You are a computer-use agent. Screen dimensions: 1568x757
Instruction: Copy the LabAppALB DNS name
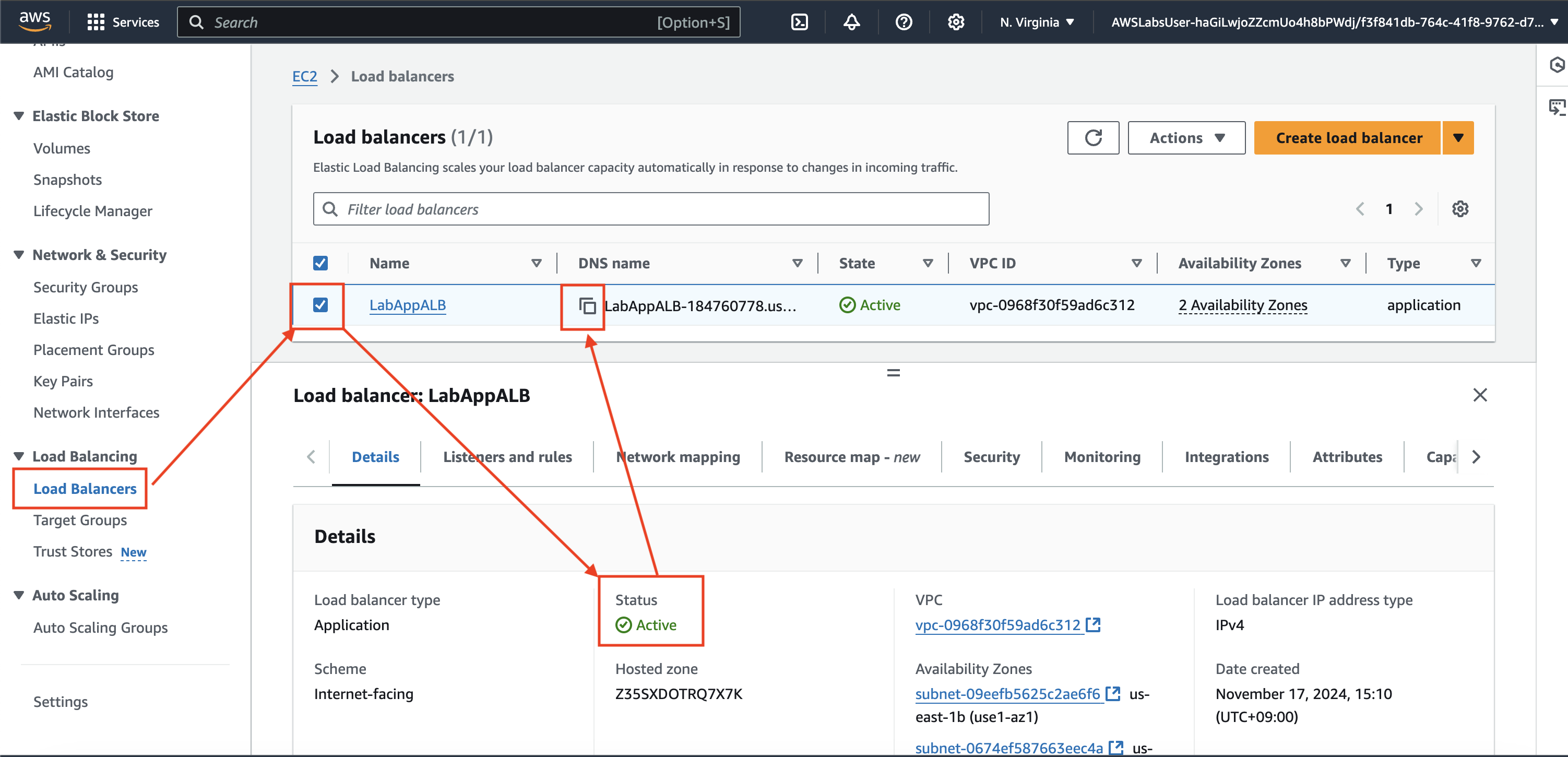tap(587, 306)
